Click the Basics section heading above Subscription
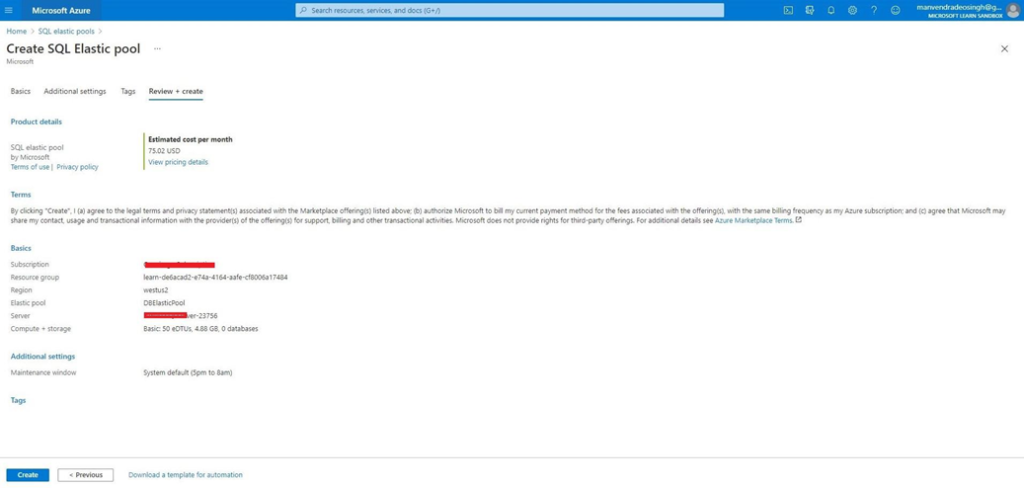1024x488 pixels. (x=21, y=248)
